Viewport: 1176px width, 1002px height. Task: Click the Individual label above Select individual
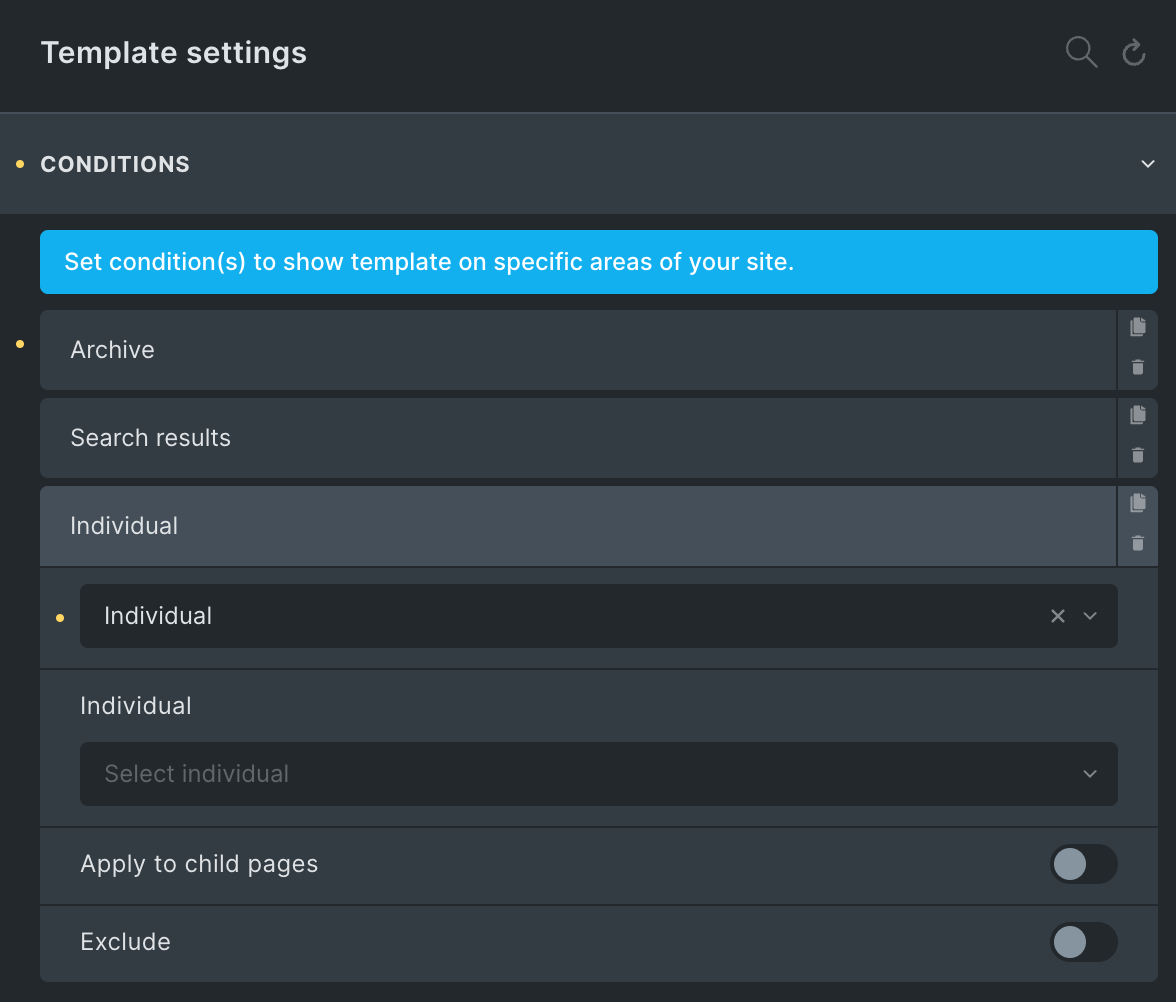(x=136, y=706)
